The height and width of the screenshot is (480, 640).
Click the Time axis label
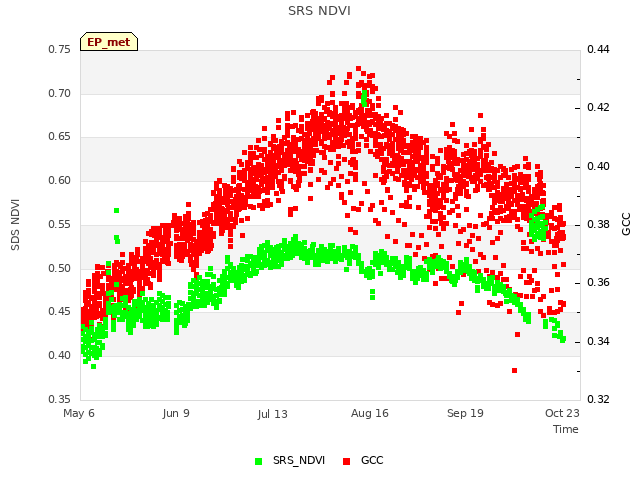point(566,429)
